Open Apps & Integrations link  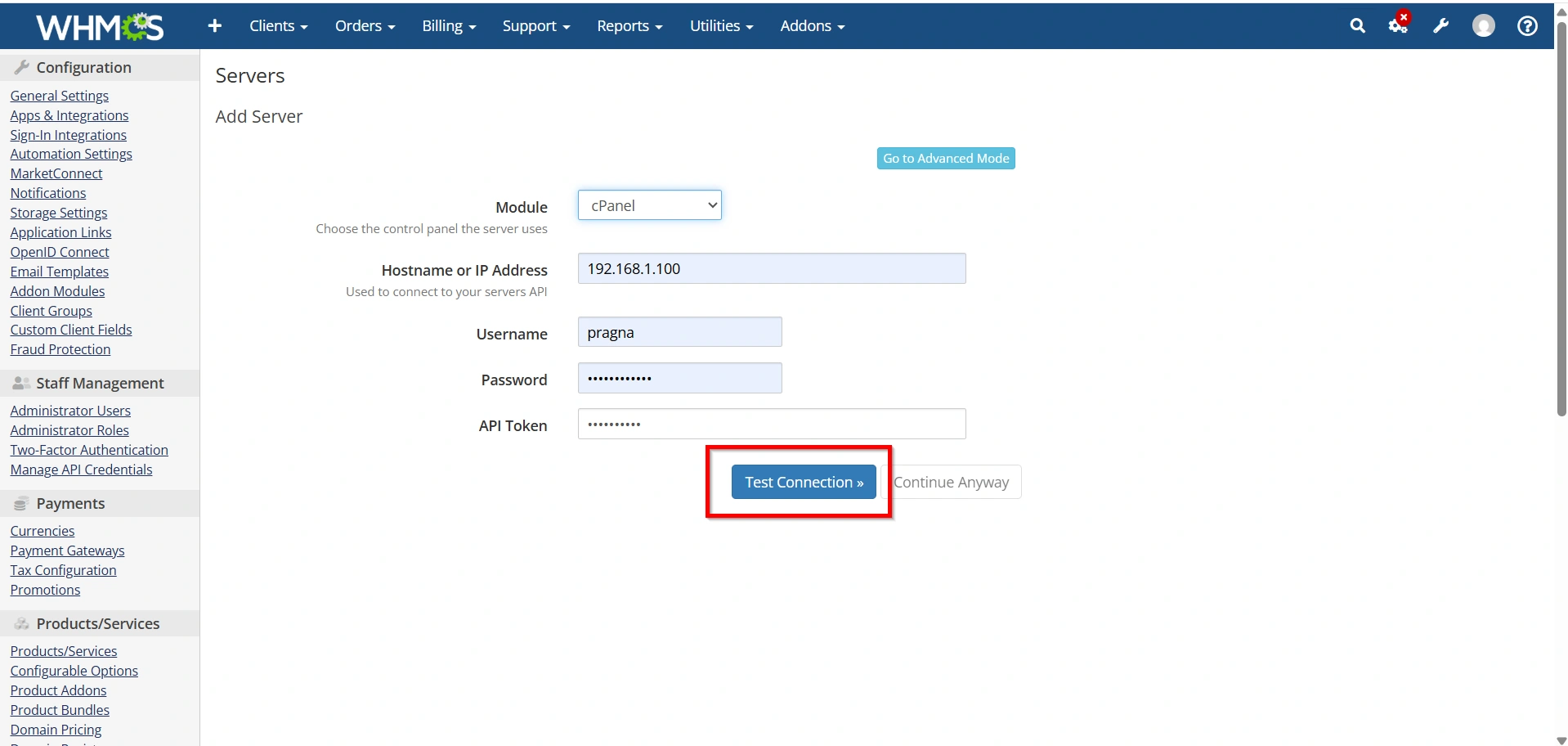coord(69,116)
